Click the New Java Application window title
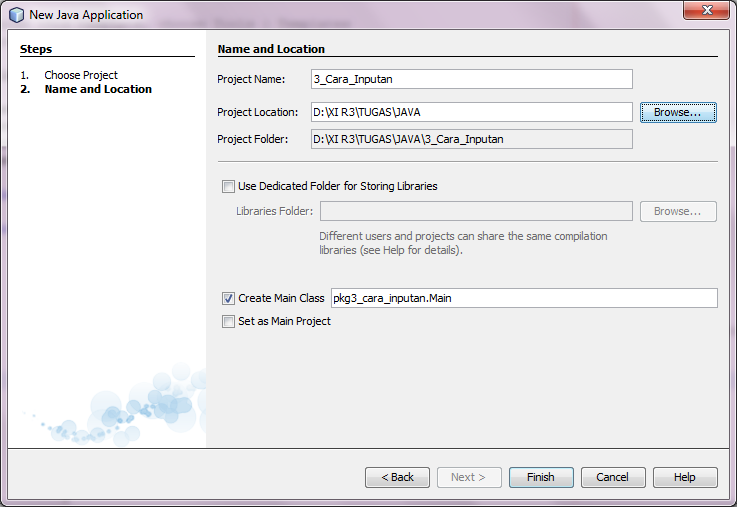This screenshot has width=737, height=507. click(86, 15)
